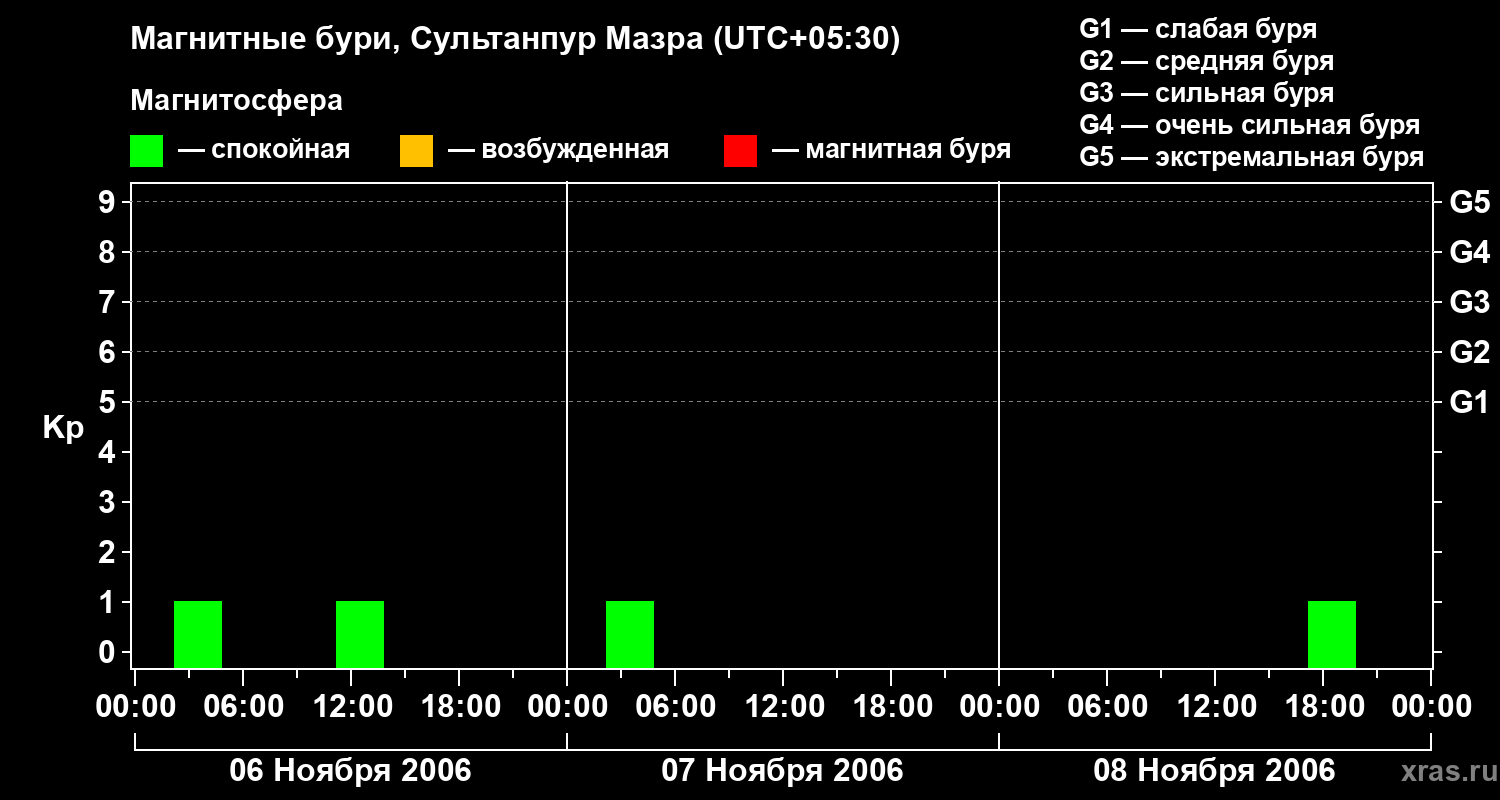Click the 'G3 — сильная буря' legend line
Image resolution: width=1500 pixels, height=800 pixels.
coord(1207,93)
